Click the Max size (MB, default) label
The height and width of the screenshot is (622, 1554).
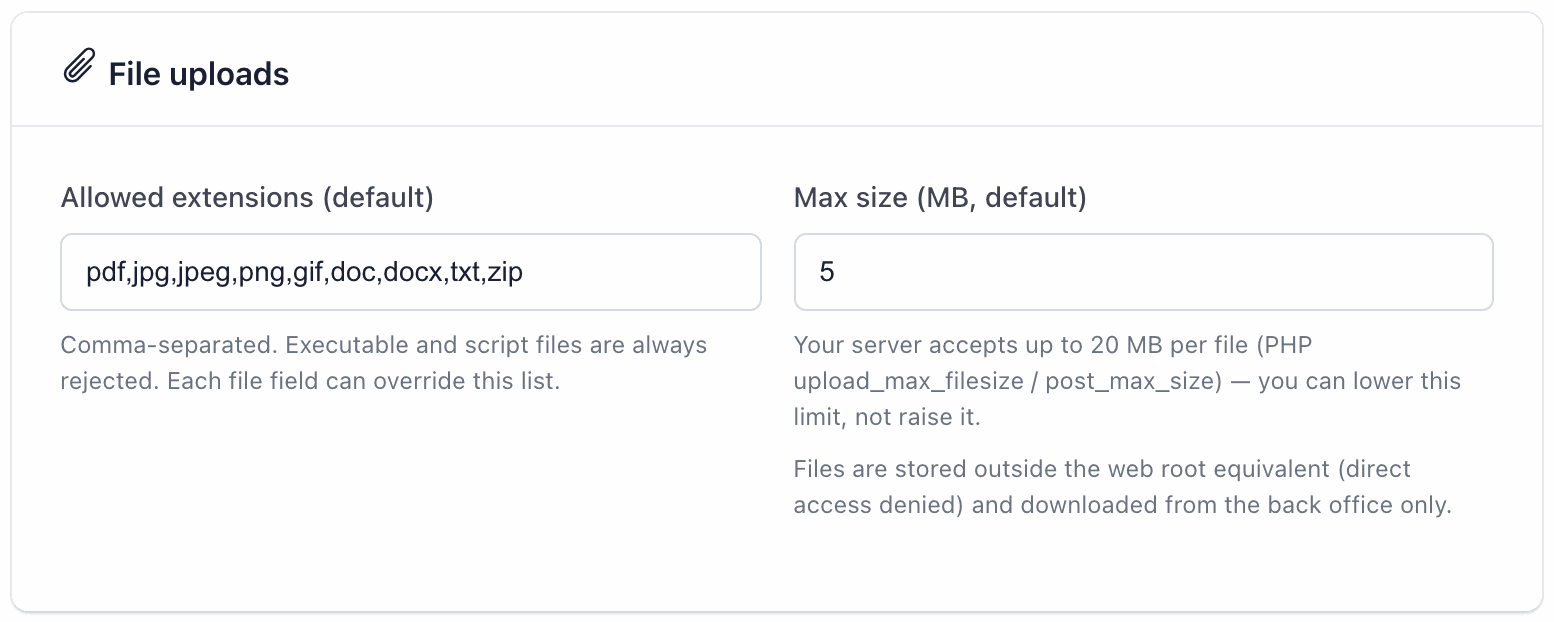(x=940, y=198)
